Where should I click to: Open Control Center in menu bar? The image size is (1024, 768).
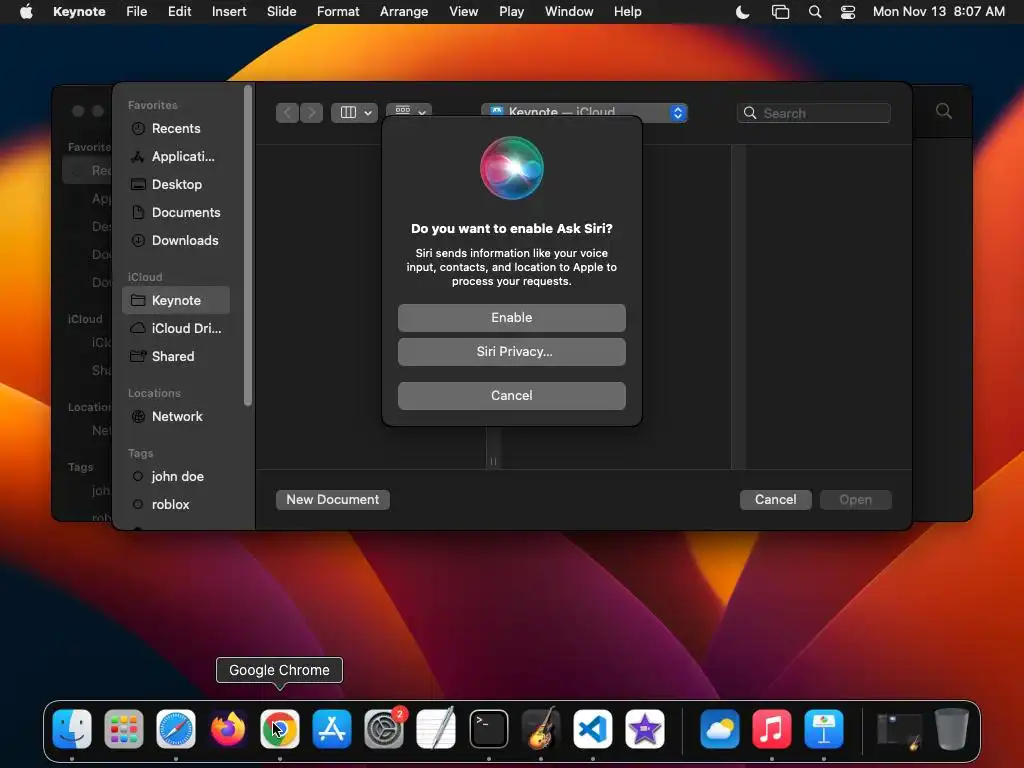pyautogui.click(x=848, y=12)
